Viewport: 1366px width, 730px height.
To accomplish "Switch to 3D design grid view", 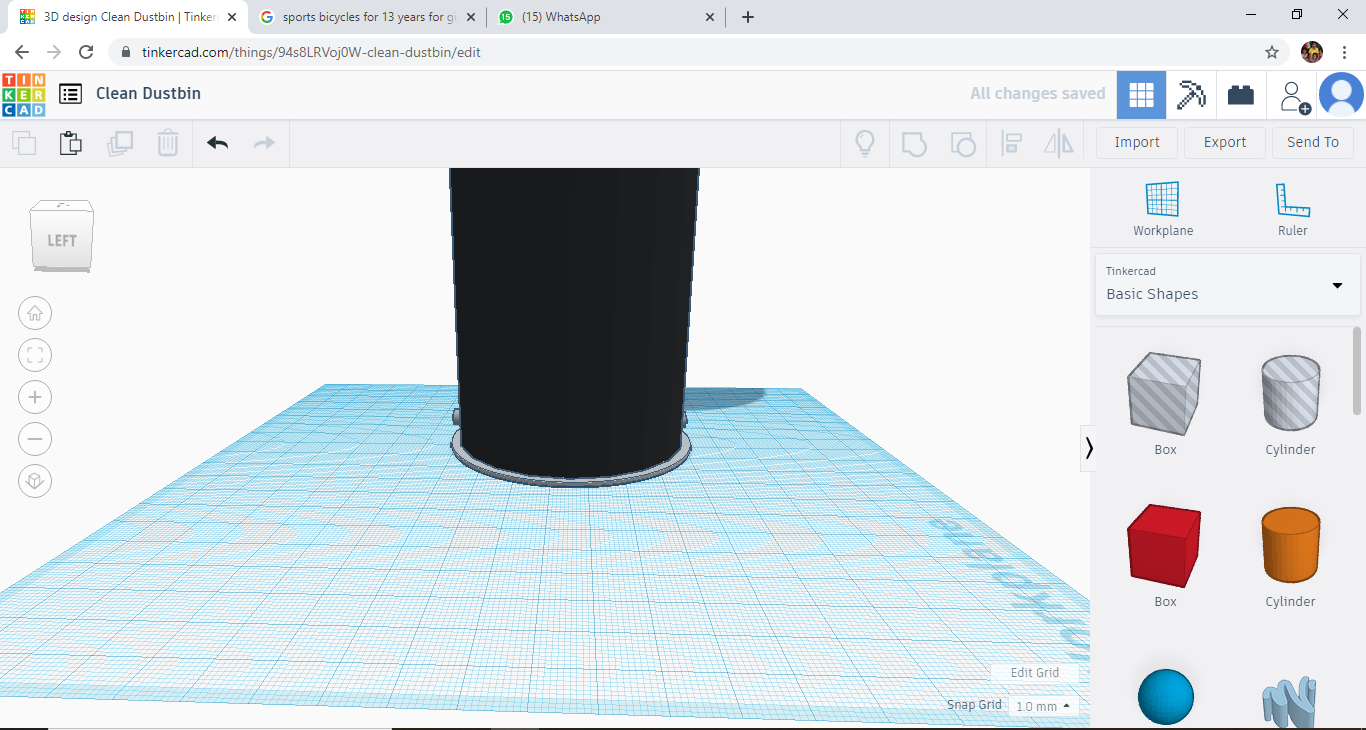I will pos(1141,95).
